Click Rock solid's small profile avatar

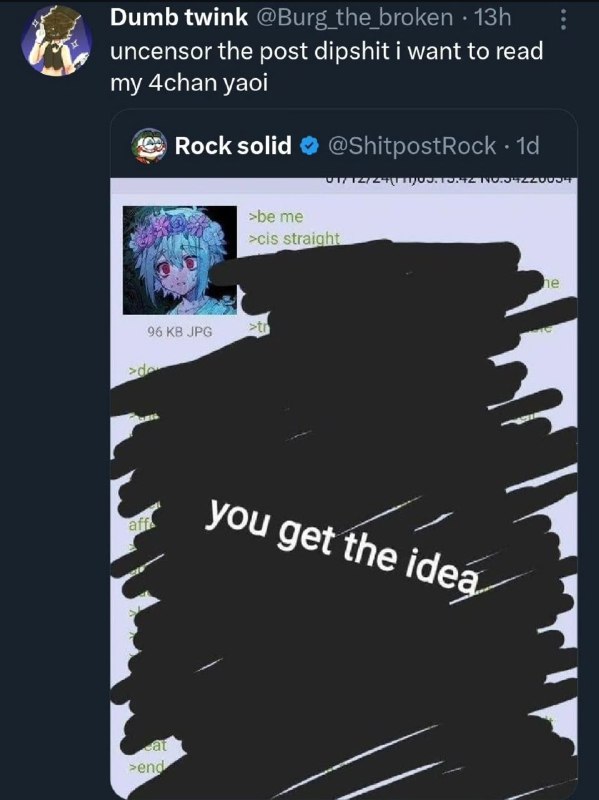149,145
